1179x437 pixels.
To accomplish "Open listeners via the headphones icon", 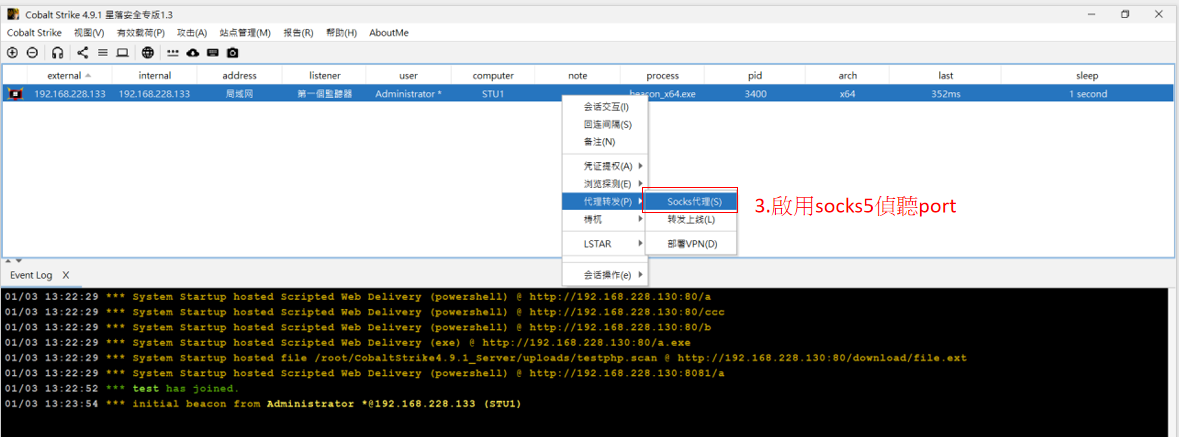I will pyautogui.click(x=58, y=53).
